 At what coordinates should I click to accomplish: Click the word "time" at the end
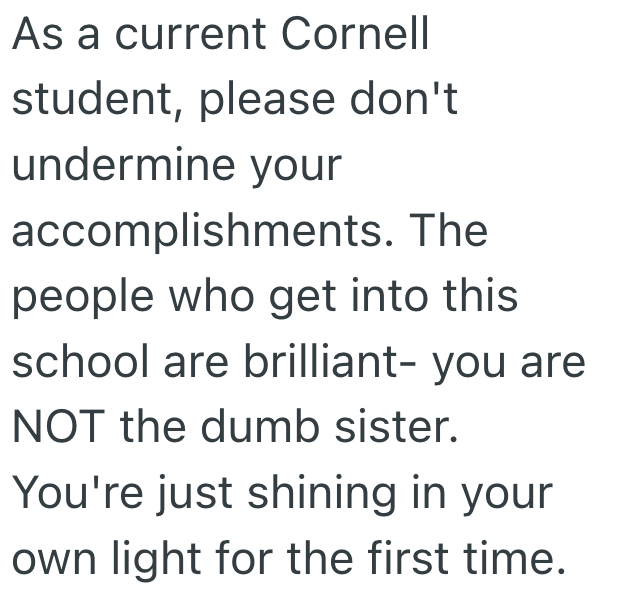tap(508, 558)
